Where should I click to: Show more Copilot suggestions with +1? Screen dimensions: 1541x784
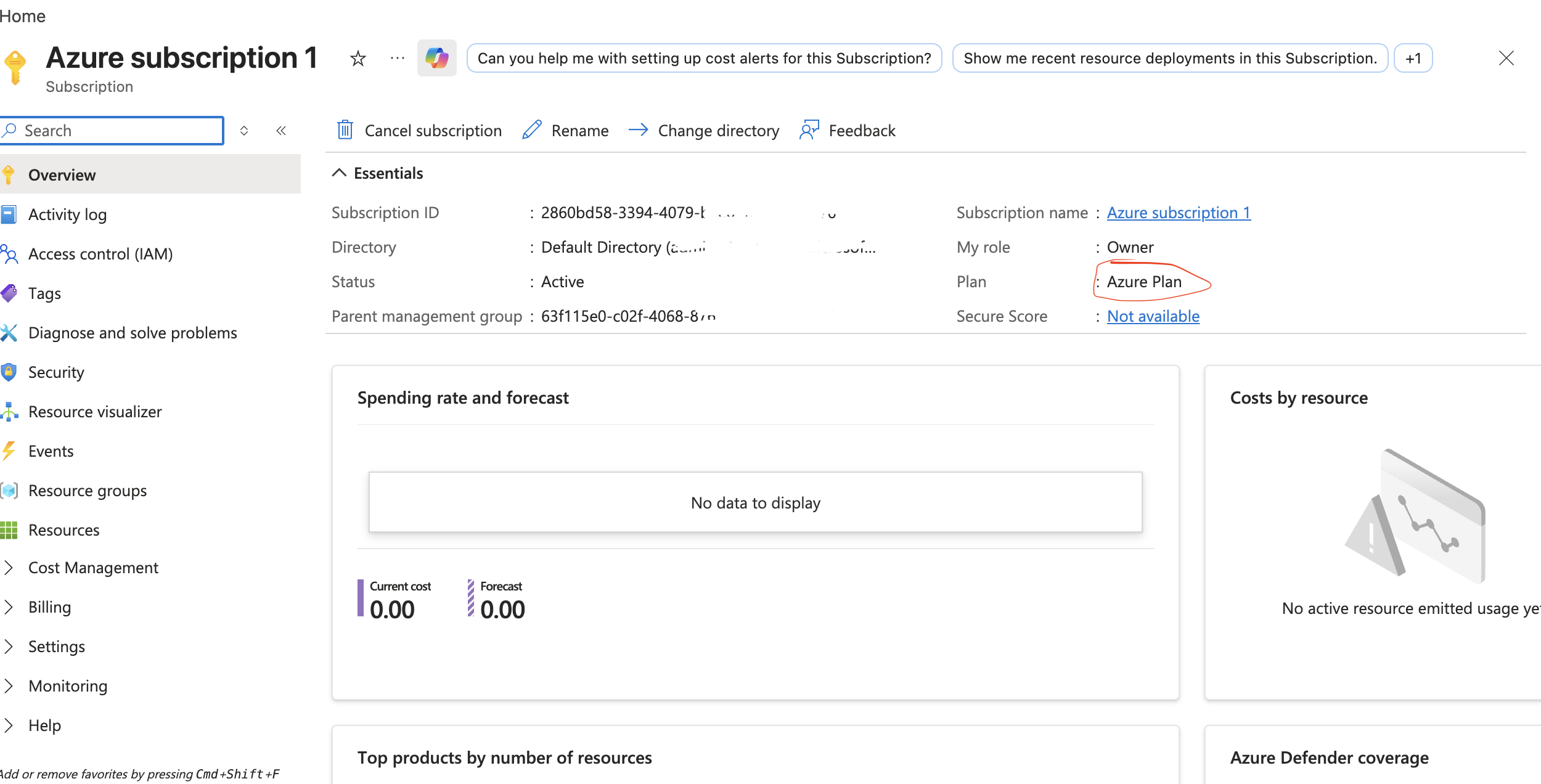click(x=1413, y=59)
